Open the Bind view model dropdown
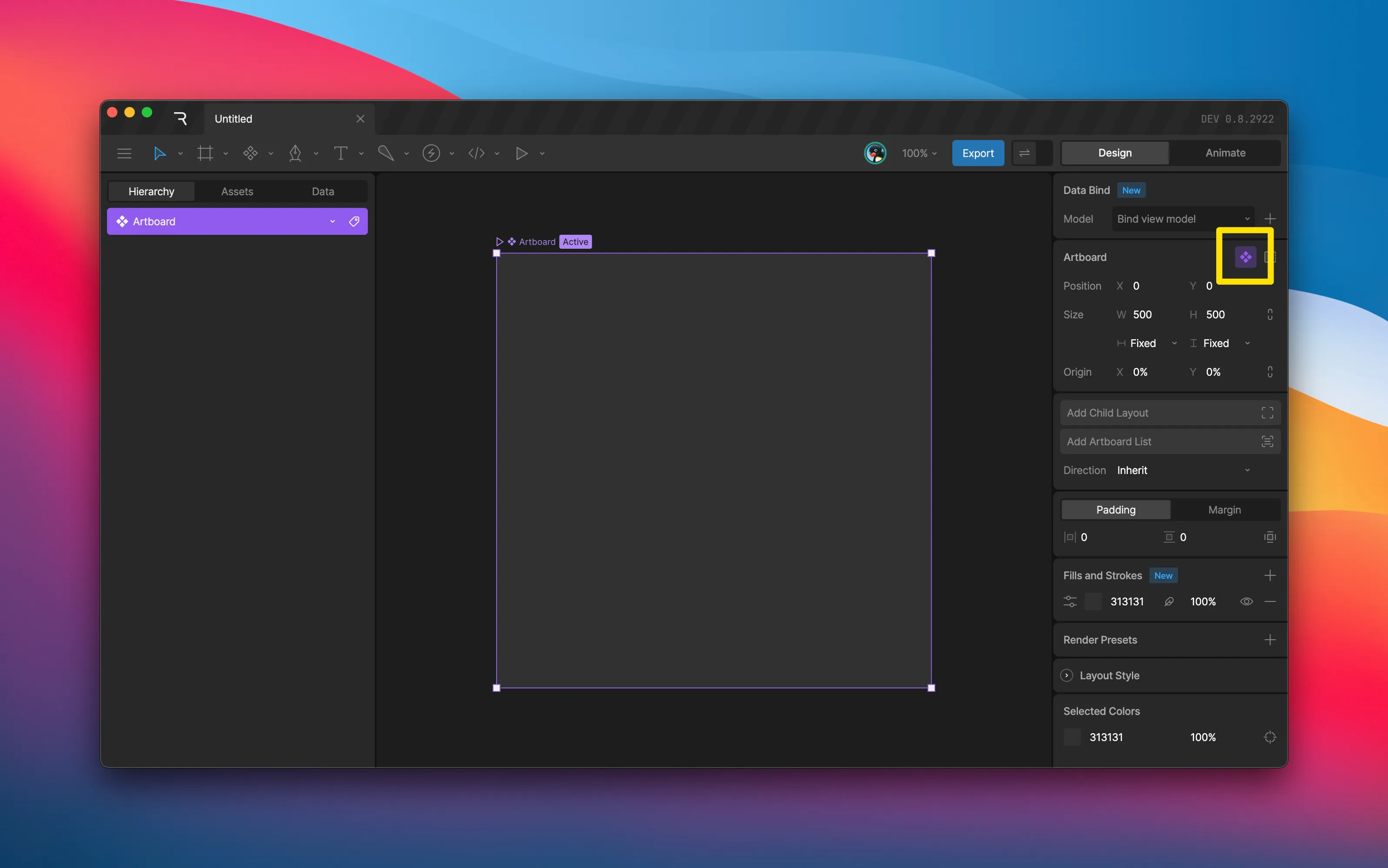The width and height of the screenshot is (1388, 868). pyautogui.click(x=1182, y=219)
